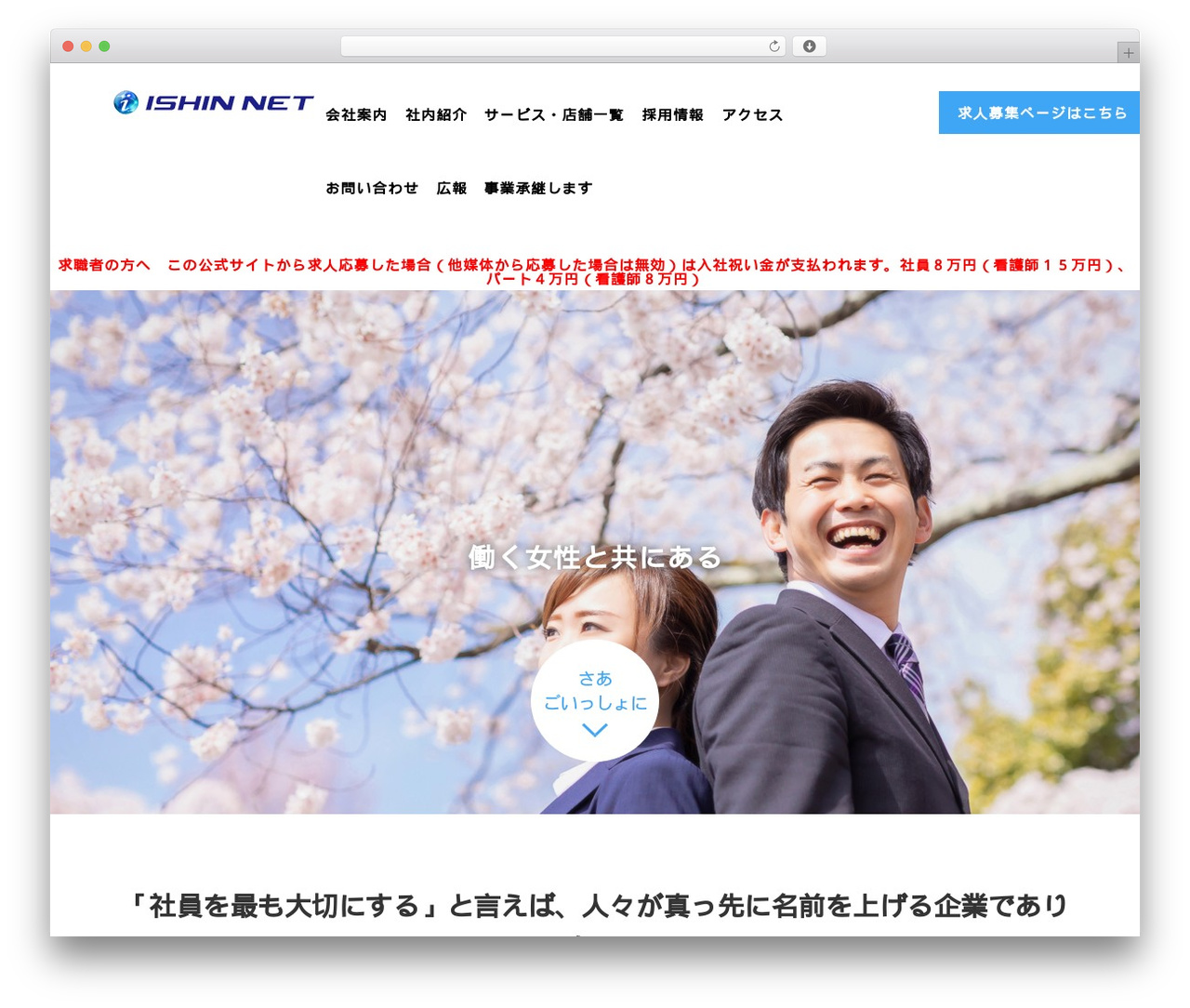Maximize the window with the green button

(x=104, y=46)
